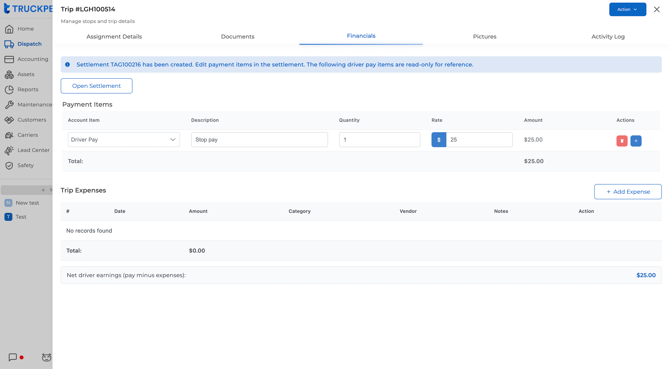Click the blue add payment item icon
Image resolution: width=670 pixels, height=369 pixels.
pyautogui.click(x=636, y=141)
